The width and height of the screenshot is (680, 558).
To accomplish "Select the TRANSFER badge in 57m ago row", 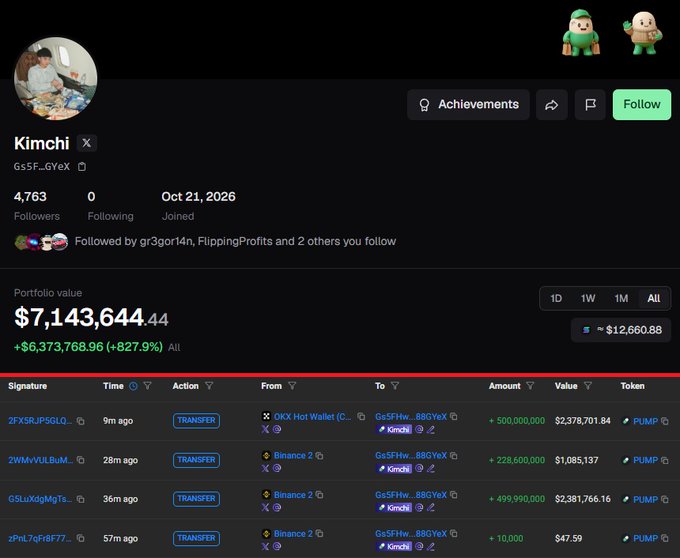I will click(x=196, y=538).
